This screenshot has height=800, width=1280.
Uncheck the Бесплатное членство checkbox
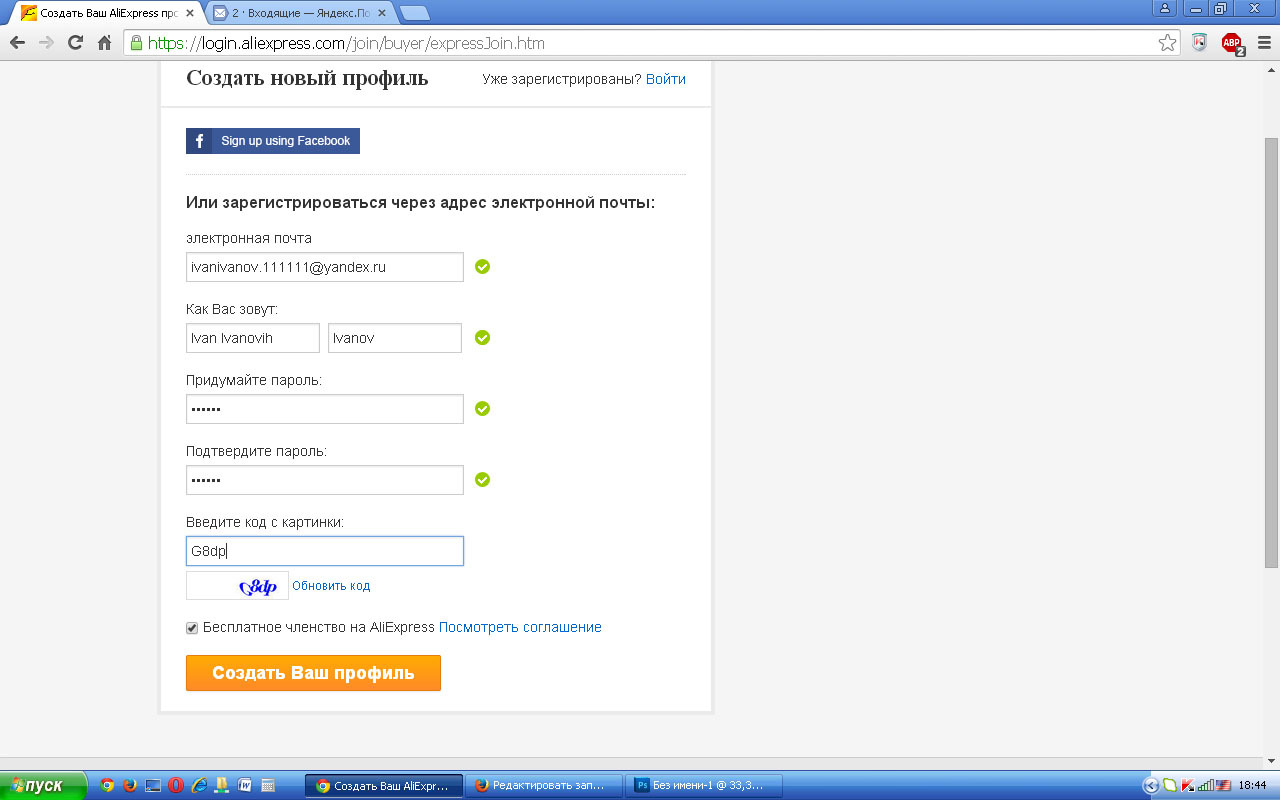click(x=192, y=628)
